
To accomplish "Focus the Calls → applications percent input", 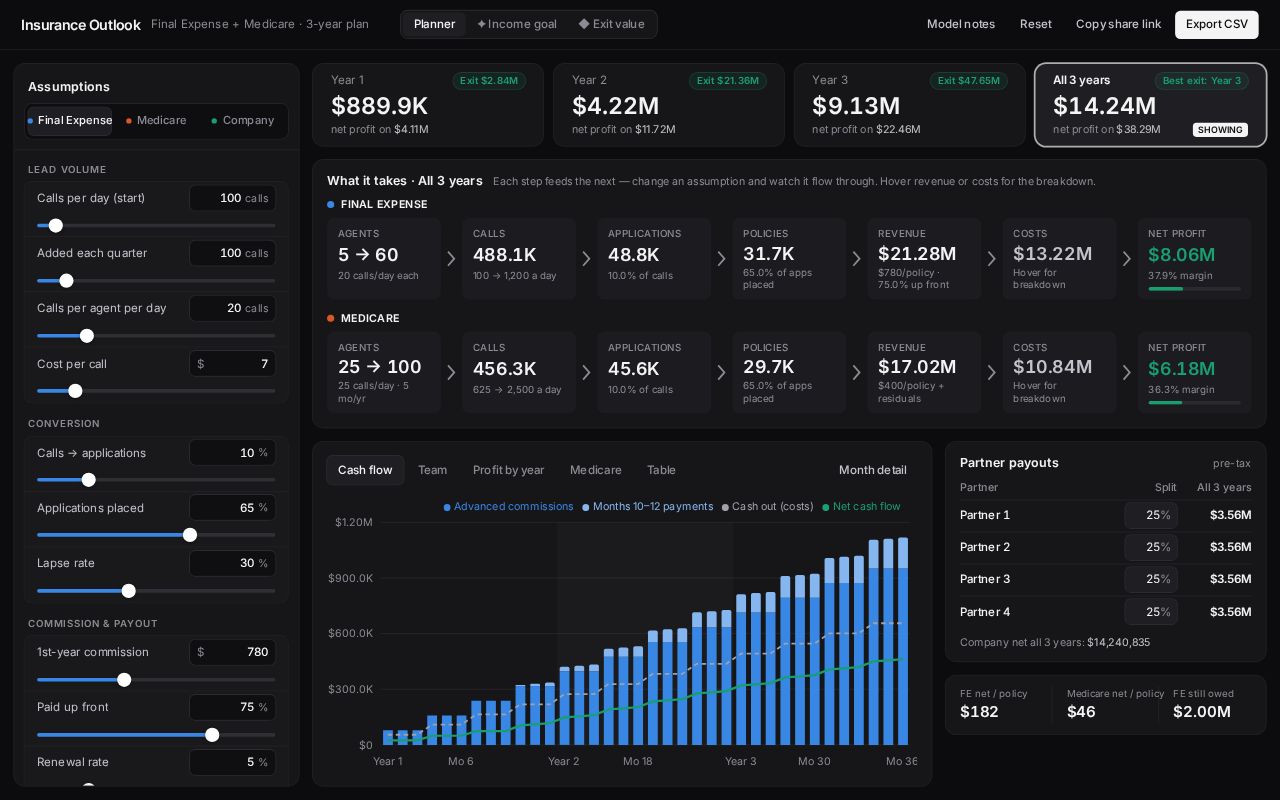I will coord(232,453).
